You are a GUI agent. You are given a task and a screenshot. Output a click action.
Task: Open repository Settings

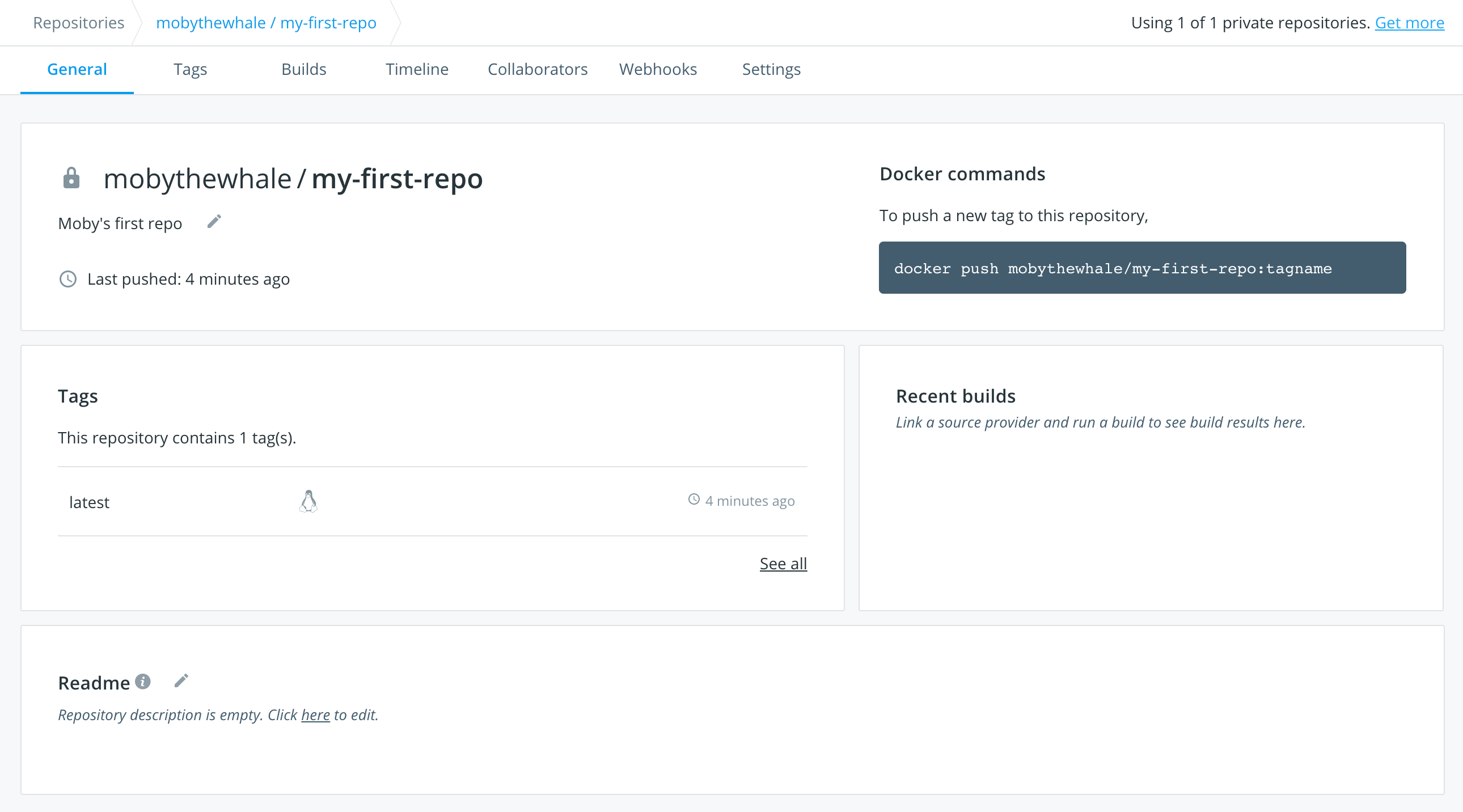pos(771,69)
